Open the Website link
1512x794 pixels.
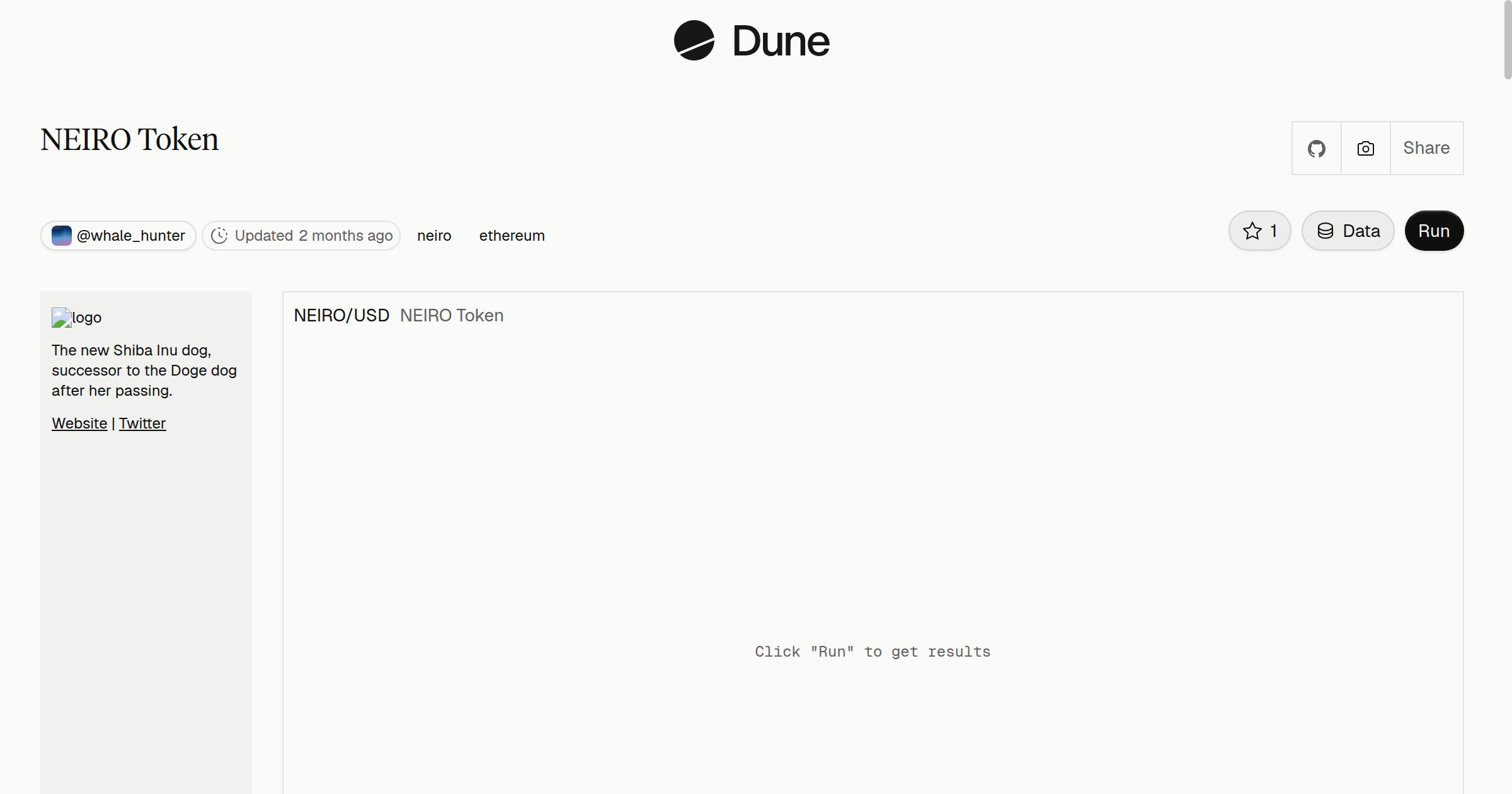79,423
